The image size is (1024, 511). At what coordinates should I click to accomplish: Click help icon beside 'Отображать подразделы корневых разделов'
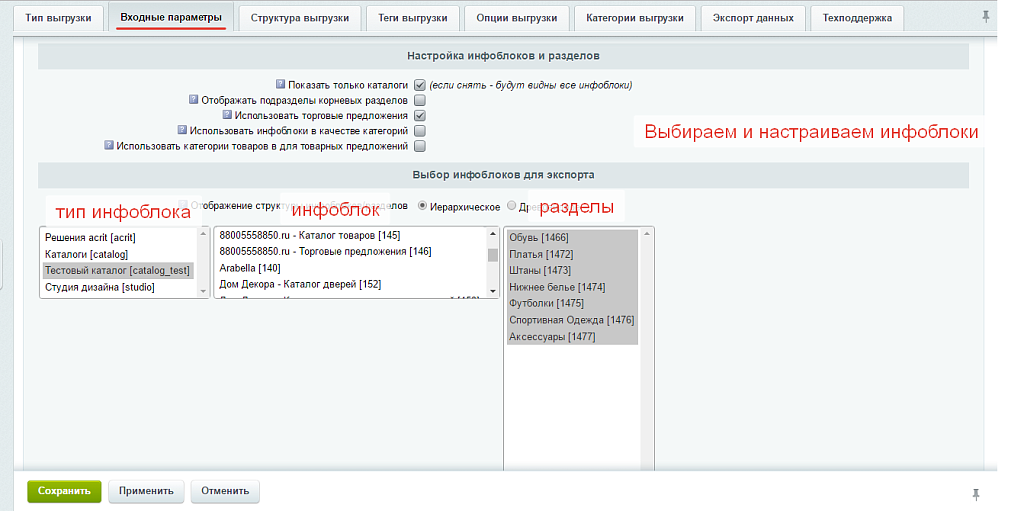194,100
